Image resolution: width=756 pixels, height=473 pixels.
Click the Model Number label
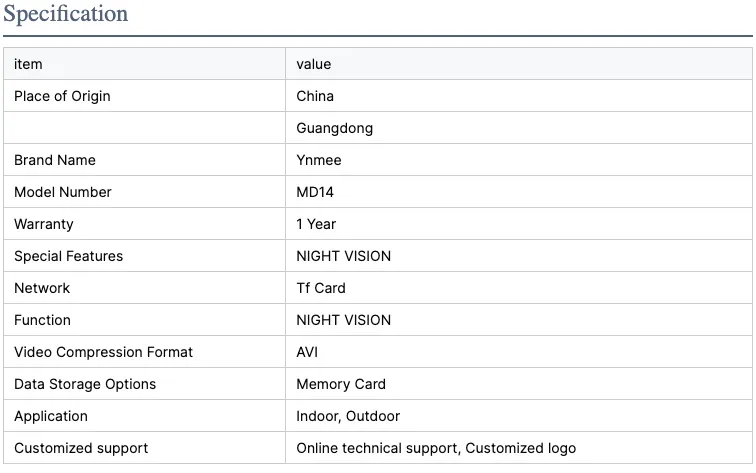pyautogui.click(x=63, y=192)
